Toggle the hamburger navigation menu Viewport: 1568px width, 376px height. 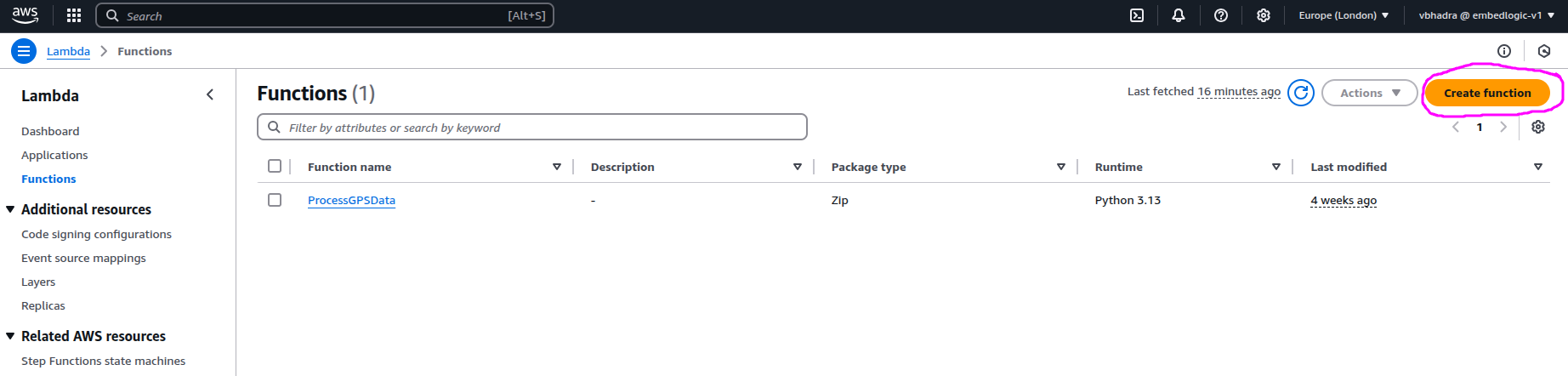click(x=24, y=51)
